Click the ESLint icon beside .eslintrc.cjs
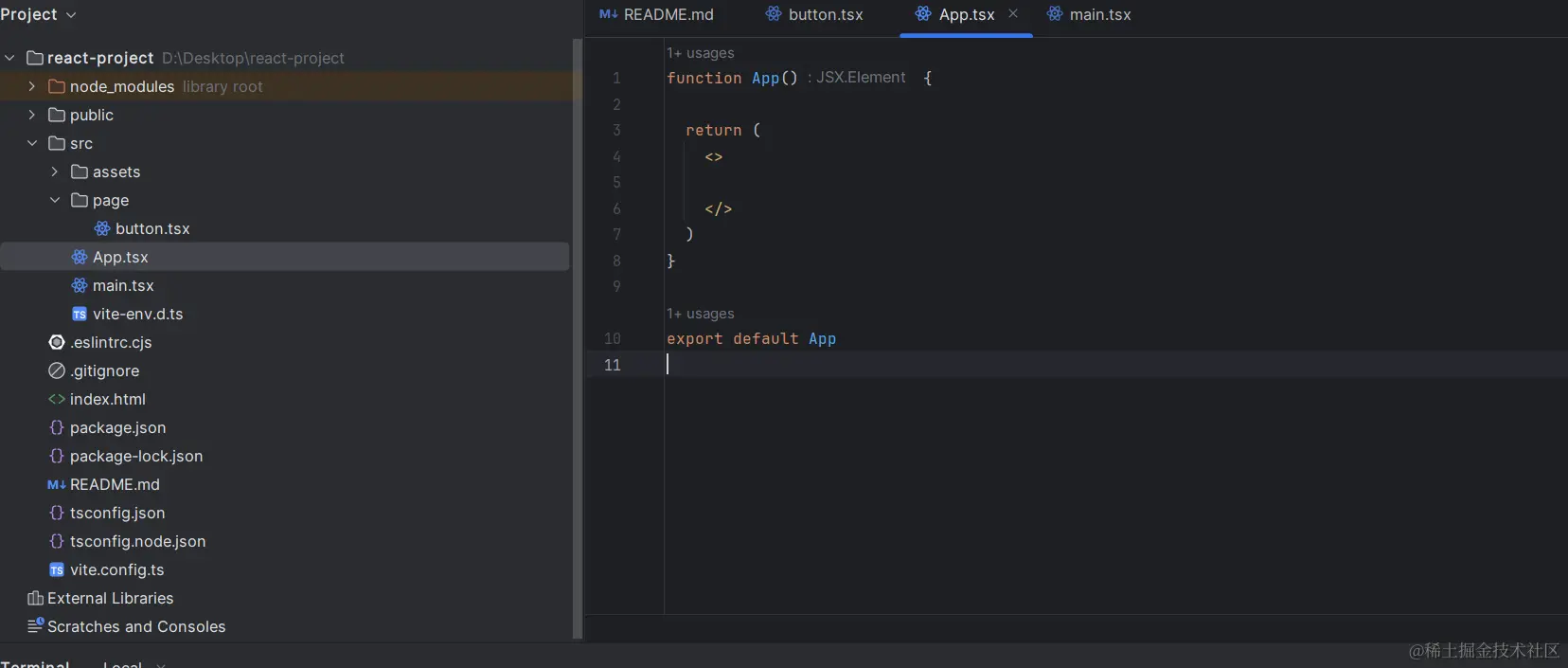1568x668 pixels. point(57,342)
